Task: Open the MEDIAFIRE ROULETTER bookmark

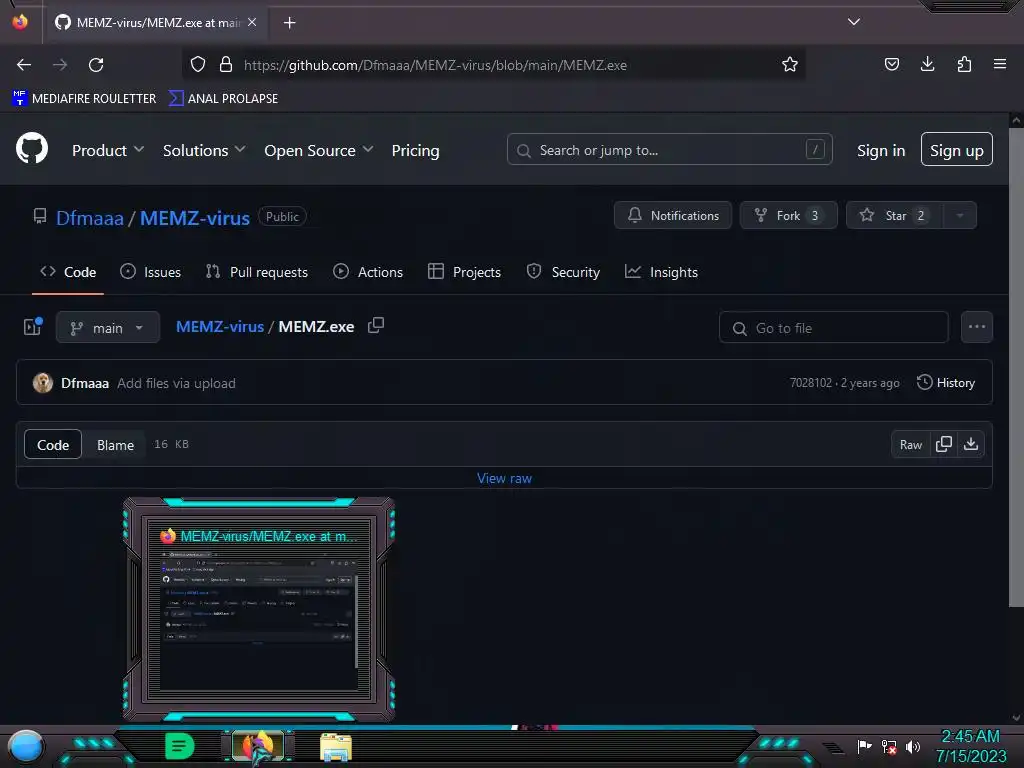Action: pos(84,99)
